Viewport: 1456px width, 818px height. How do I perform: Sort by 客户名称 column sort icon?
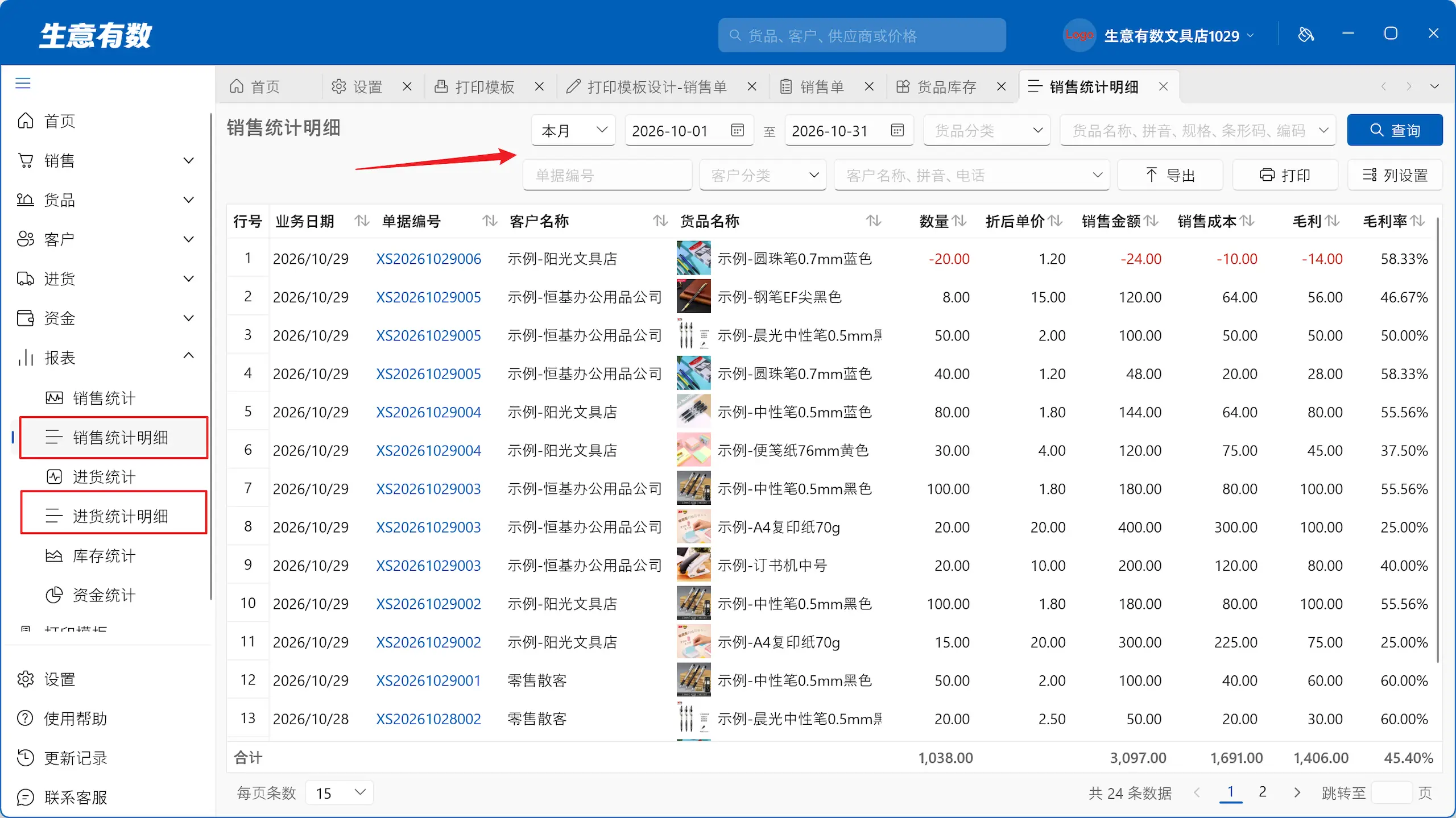pos(660,221)
